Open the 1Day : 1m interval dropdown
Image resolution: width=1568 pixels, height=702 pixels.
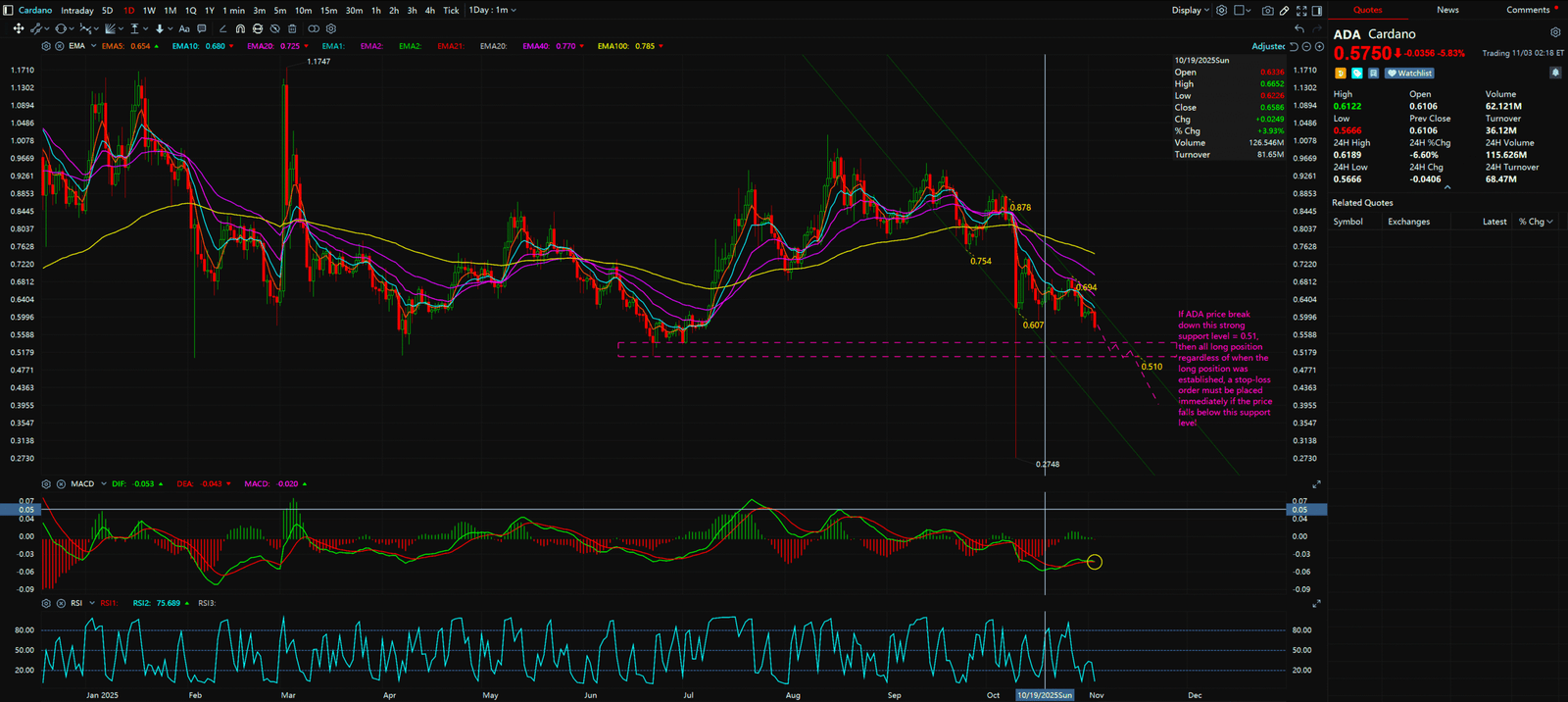(492, 11)
